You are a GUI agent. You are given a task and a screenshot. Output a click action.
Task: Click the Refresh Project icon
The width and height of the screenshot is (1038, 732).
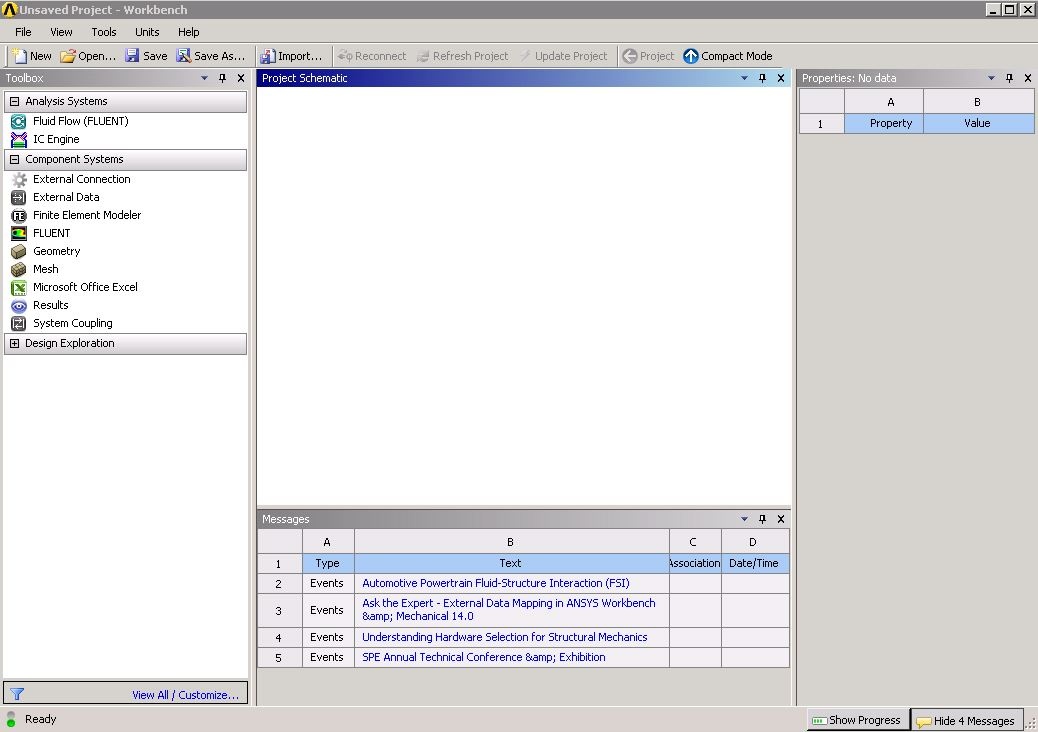coord(423,56)
